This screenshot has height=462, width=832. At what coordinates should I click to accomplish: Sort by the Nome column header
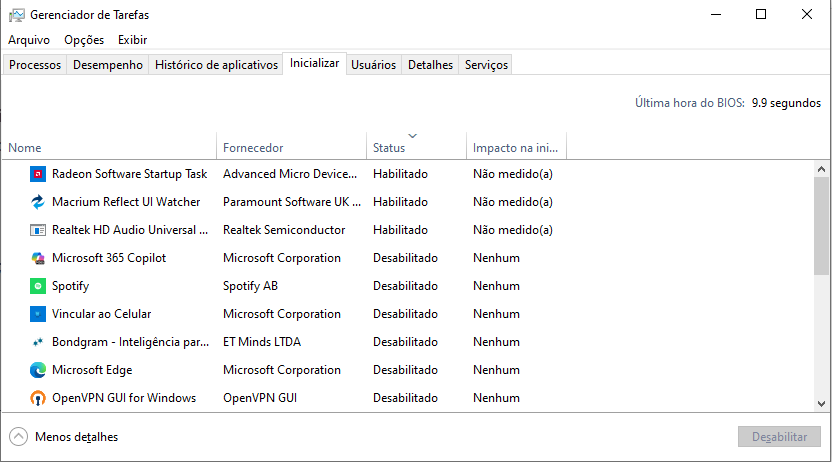coord(109,146)
